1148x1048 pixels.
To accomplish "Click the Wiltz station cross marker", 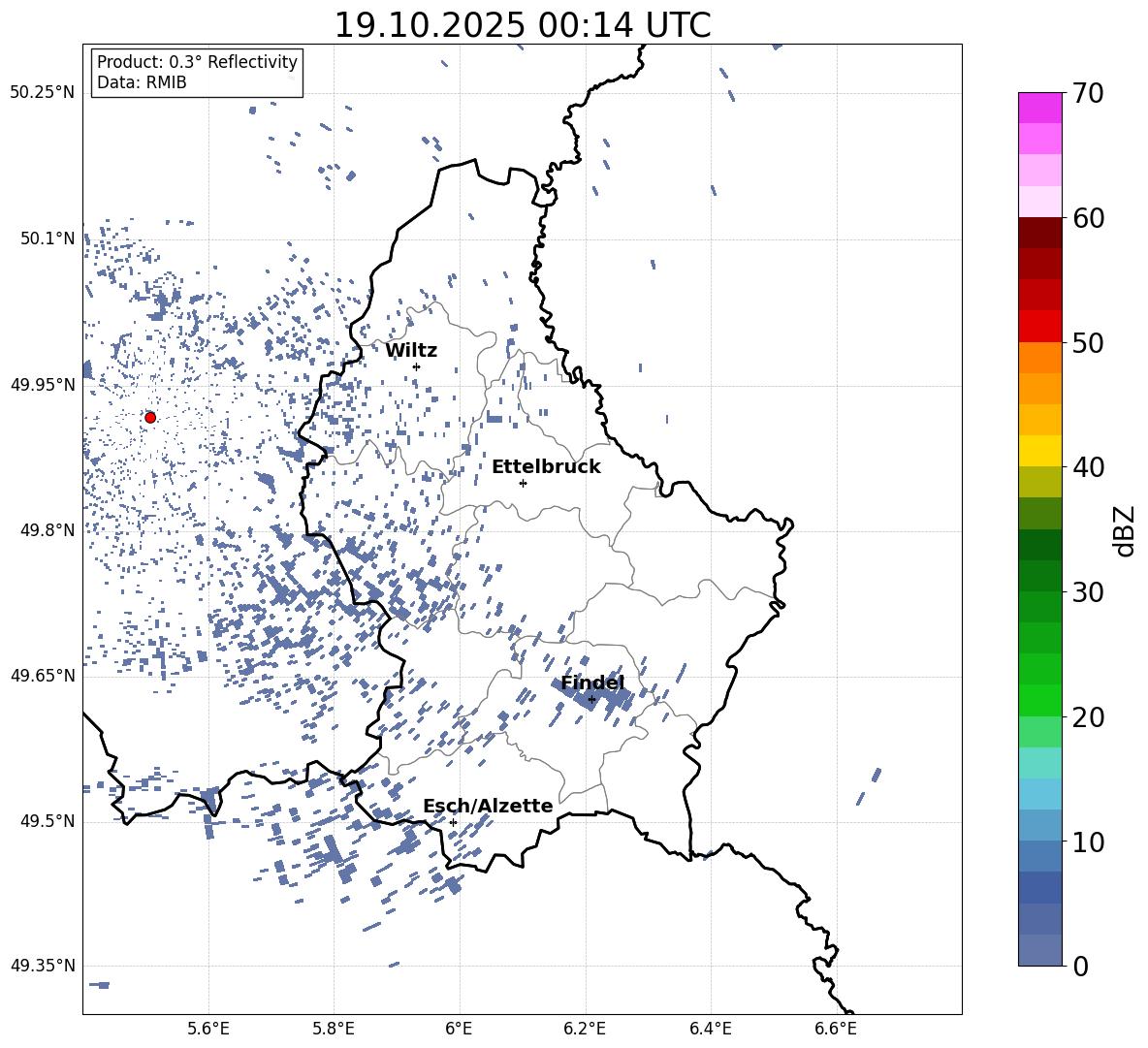I will point(416,366).
